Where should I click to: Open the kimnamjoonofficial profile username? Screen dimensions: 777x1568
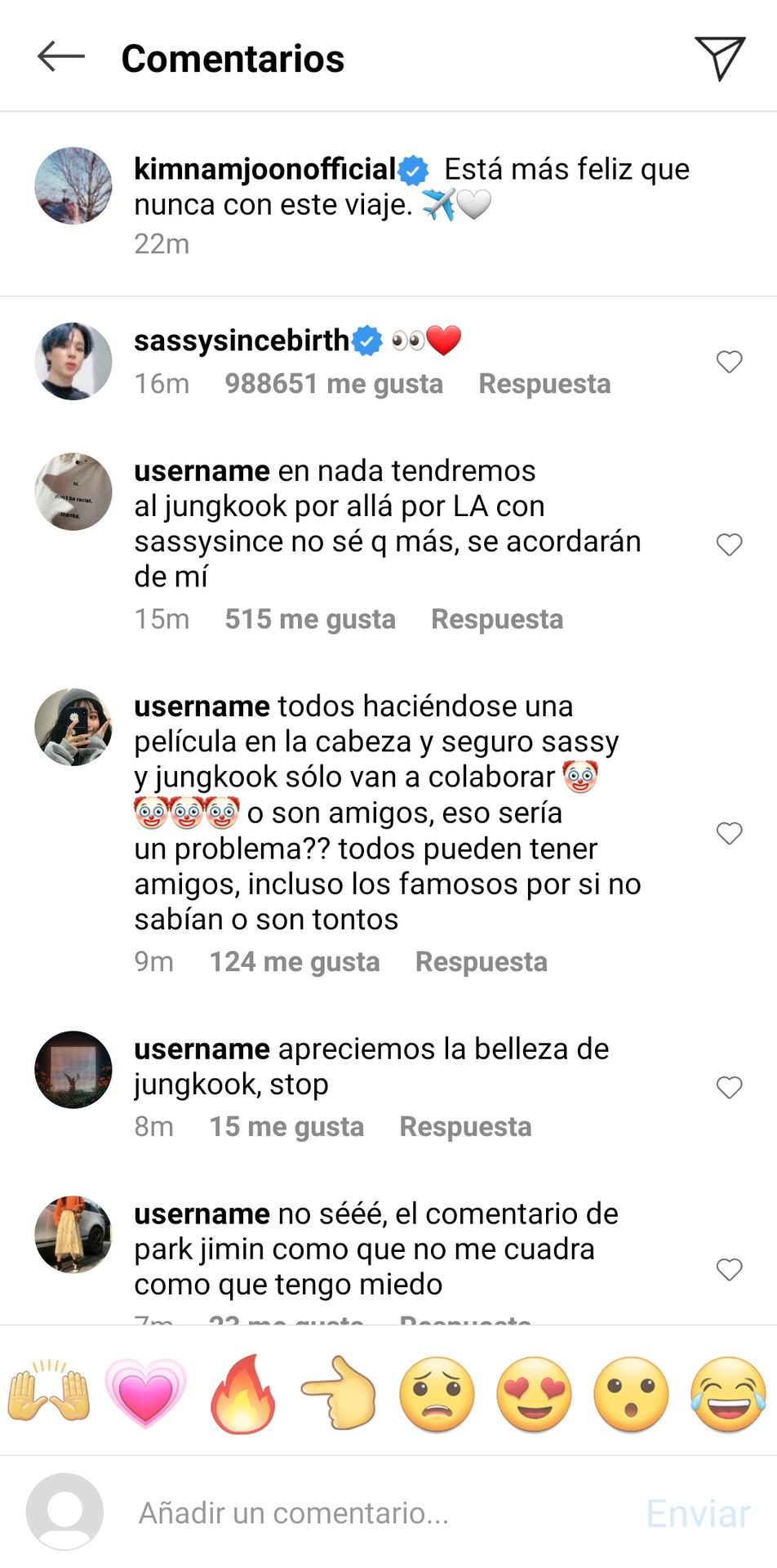click(x=265, y=169)
